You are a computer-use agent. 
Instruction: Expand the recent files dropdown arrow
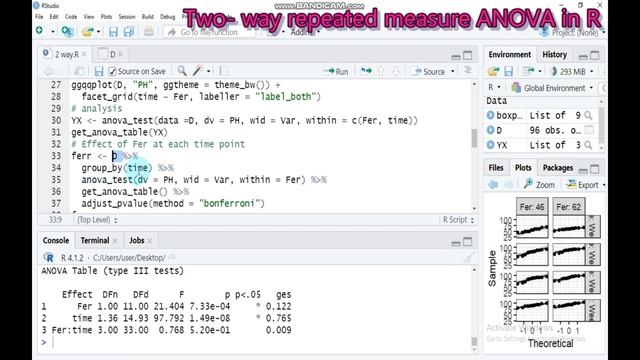pos(98,32)
